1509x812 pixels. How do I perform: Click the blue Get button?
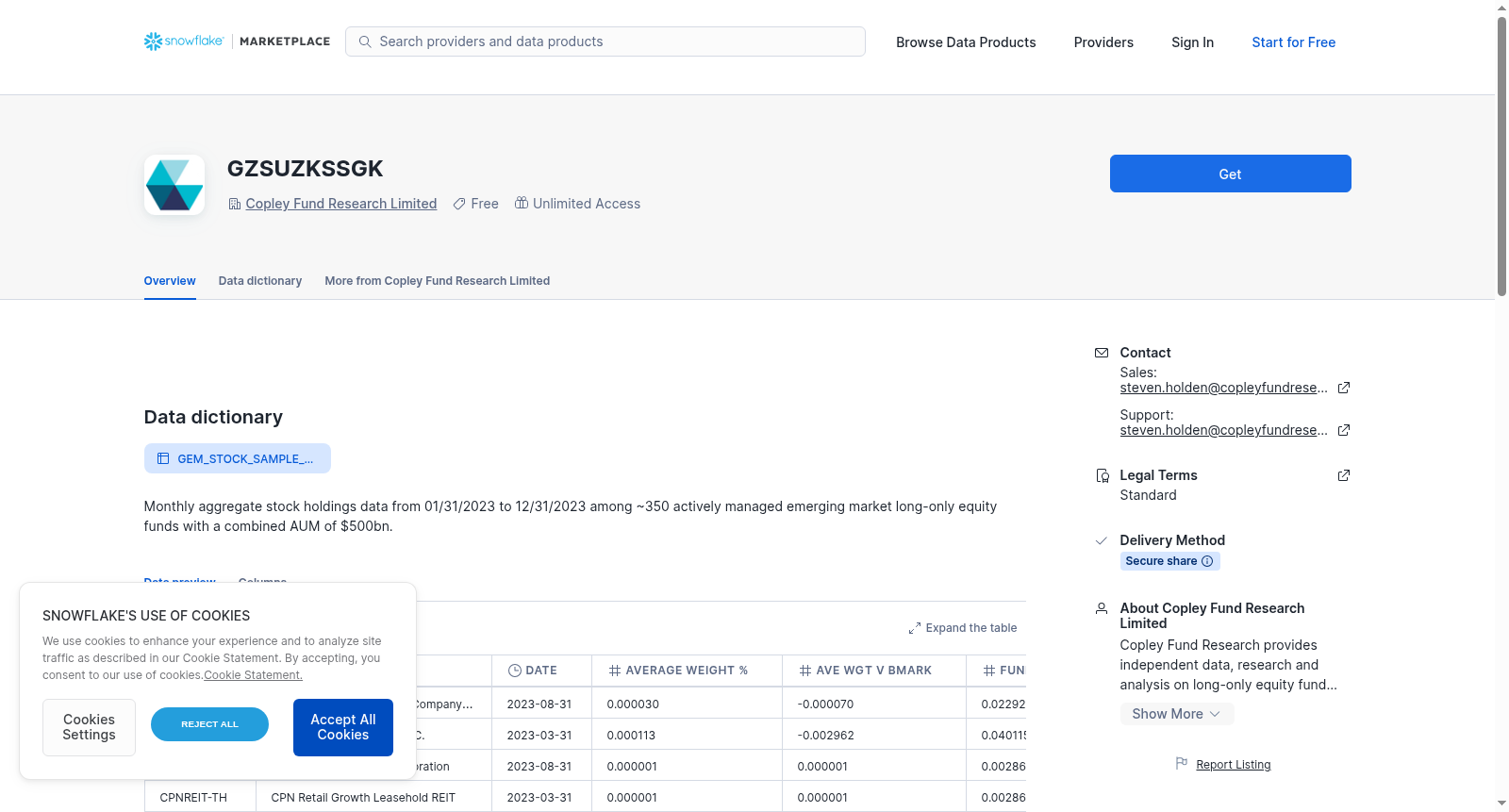(1231, 174)
